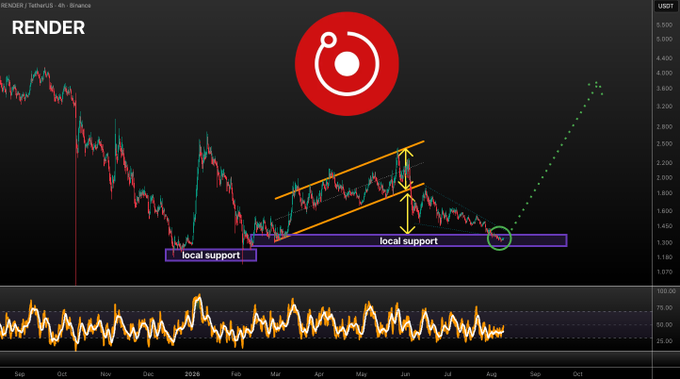The width and height of the screenshot is (680, 379).
Task: Click the 1.450 price axis value
Action: (x=664, y=226)
